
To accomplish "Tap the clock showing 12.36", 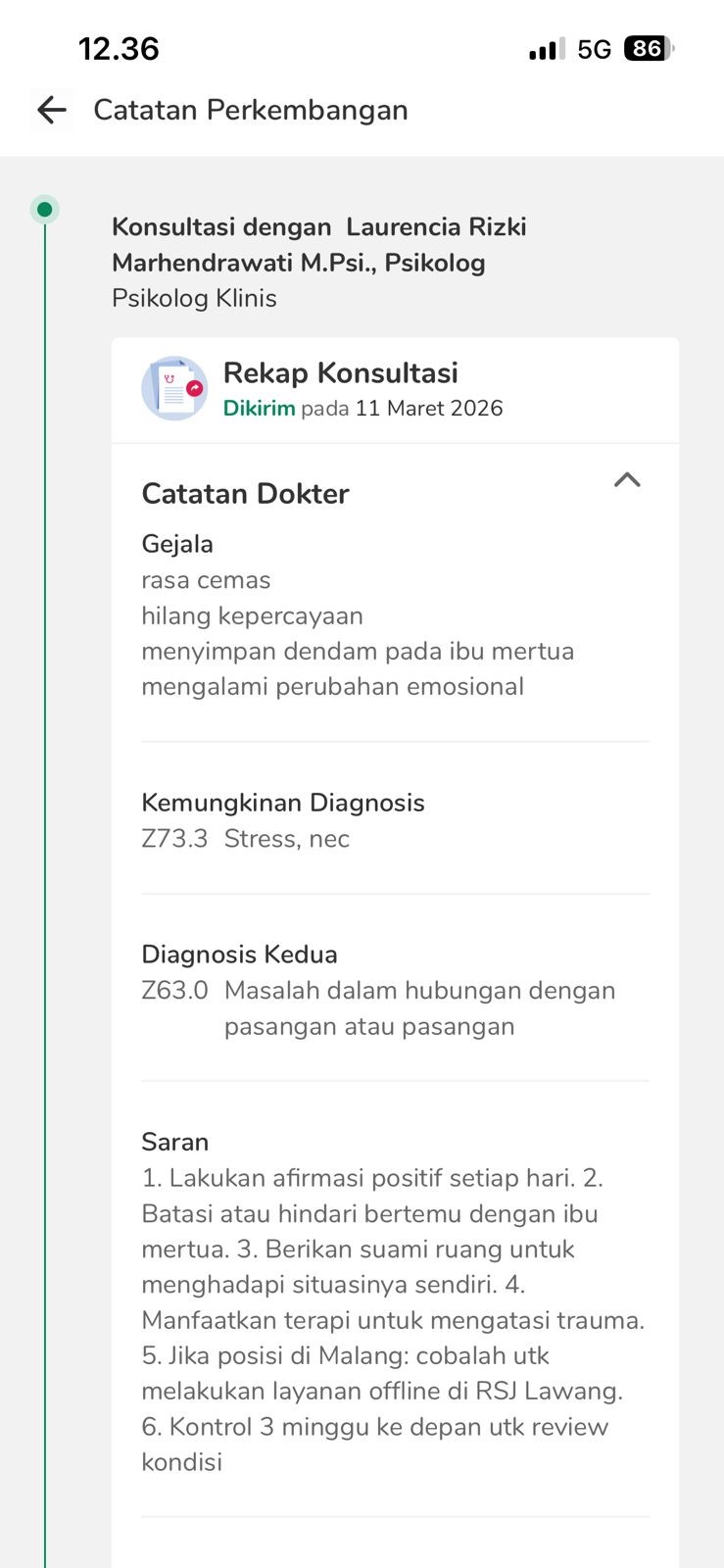I will (119, 49).
